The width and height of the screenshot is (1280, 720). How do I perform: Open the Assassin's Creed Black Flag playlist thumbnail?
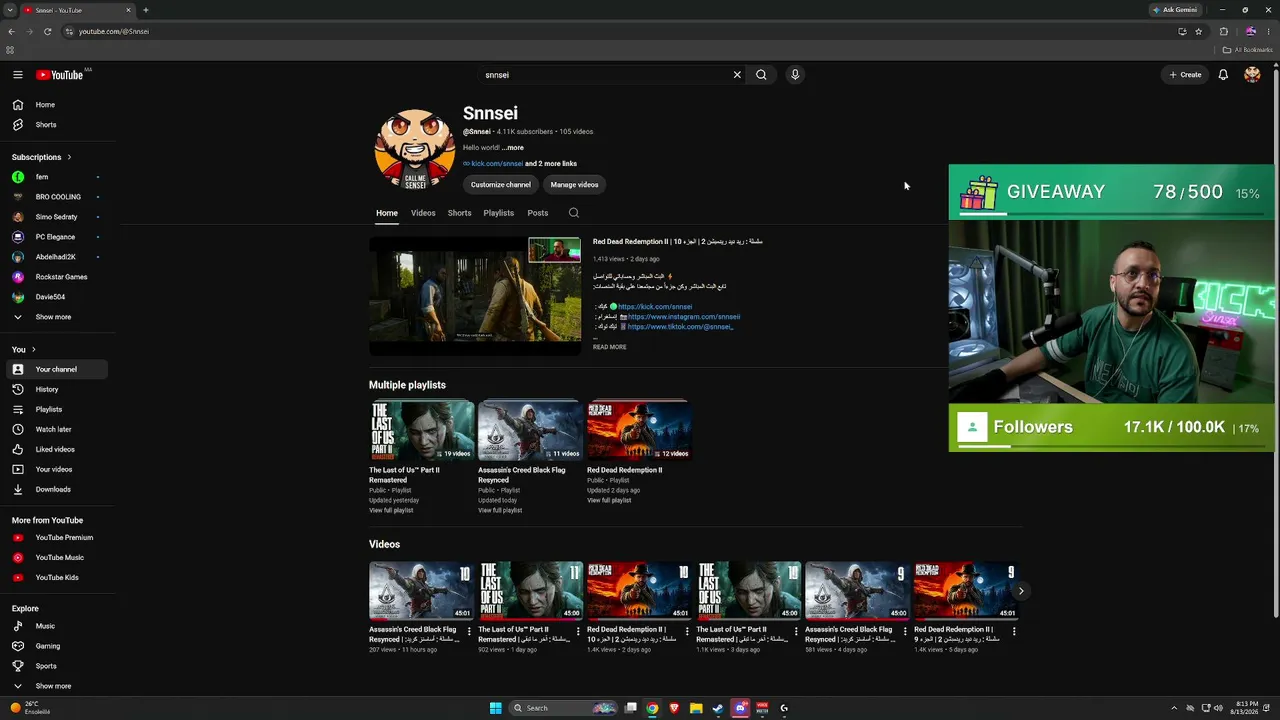(530, 431)
